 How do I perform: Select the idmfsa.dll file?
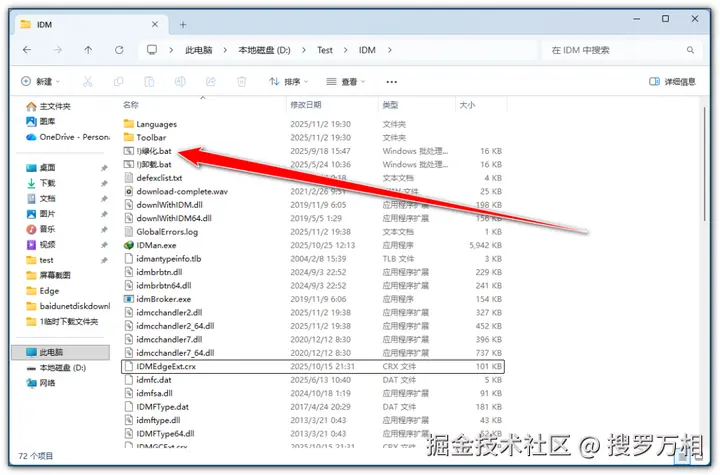coord(313,393)
